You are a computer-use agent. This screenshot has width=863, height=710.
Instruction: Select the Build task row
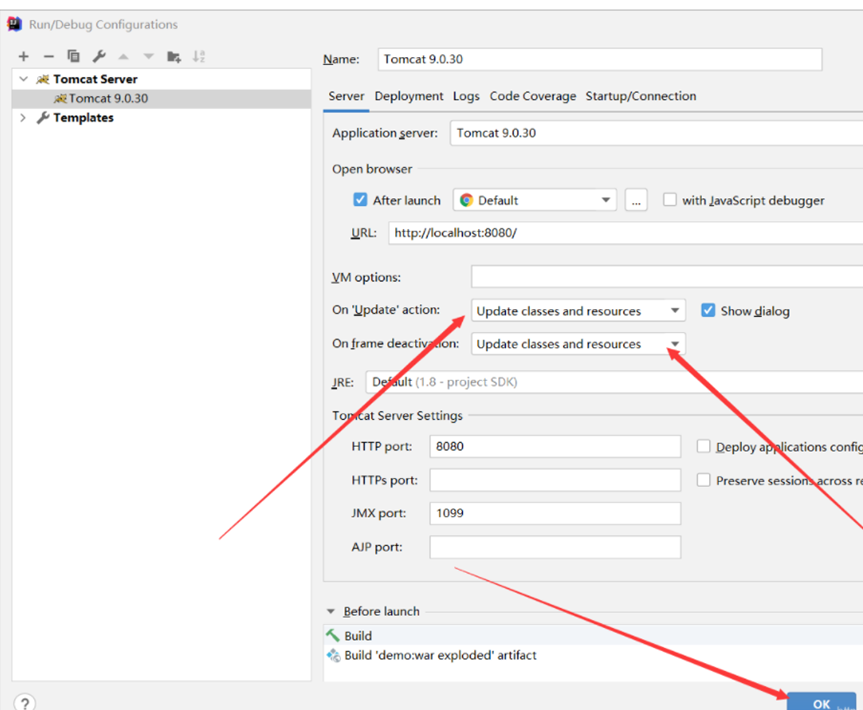pos(593,635)
